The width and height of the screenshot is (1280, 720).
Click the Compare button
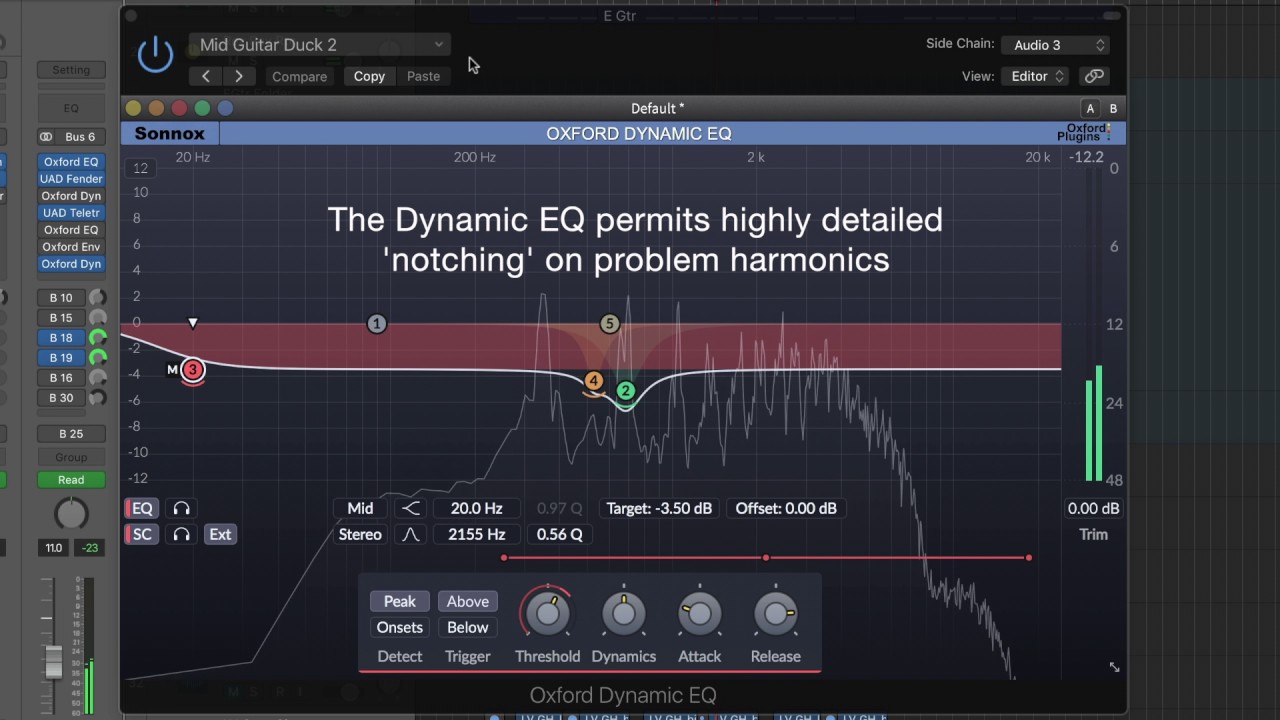[x=299, y=76]
